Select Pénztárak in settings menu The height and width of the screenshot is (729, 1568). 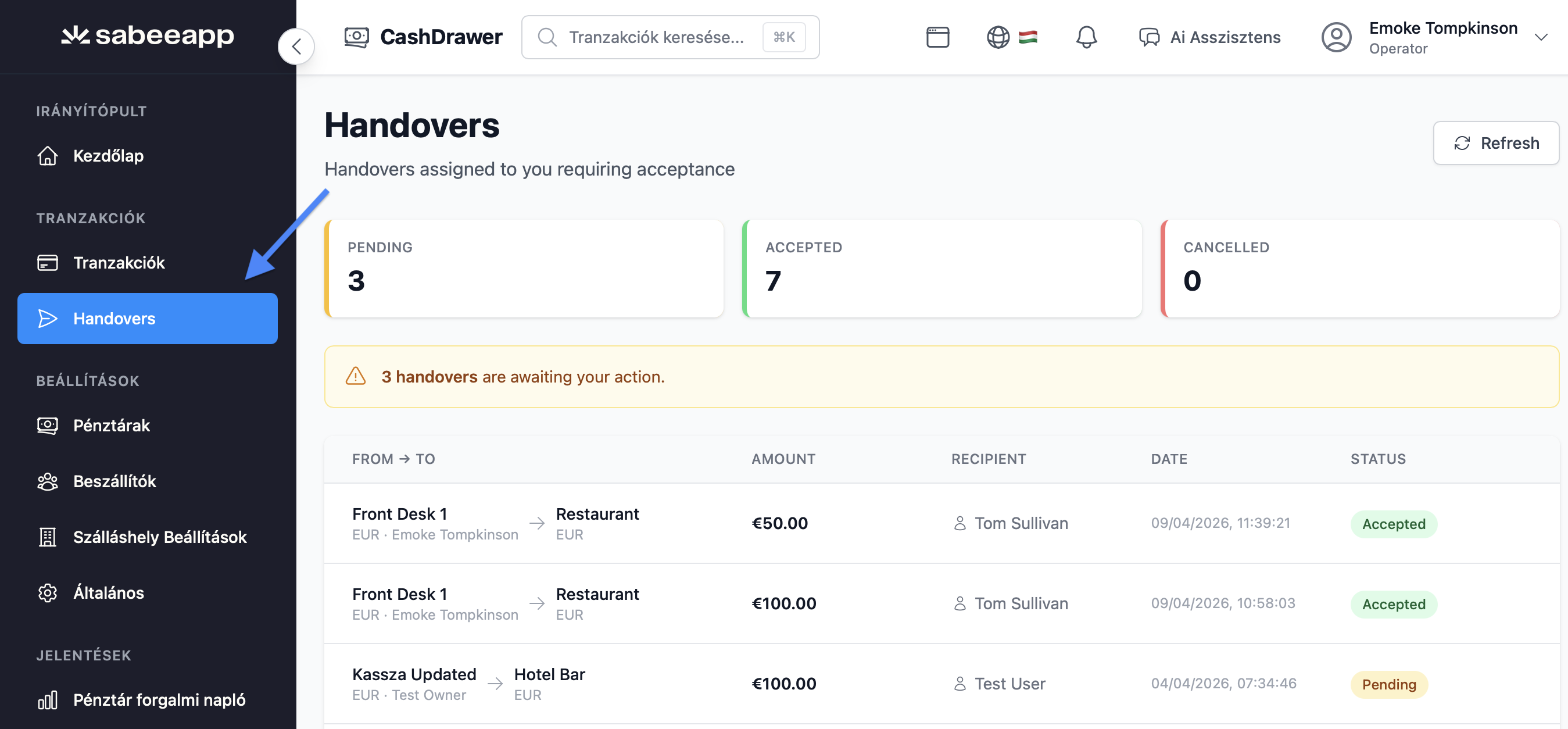pos(112,425)
